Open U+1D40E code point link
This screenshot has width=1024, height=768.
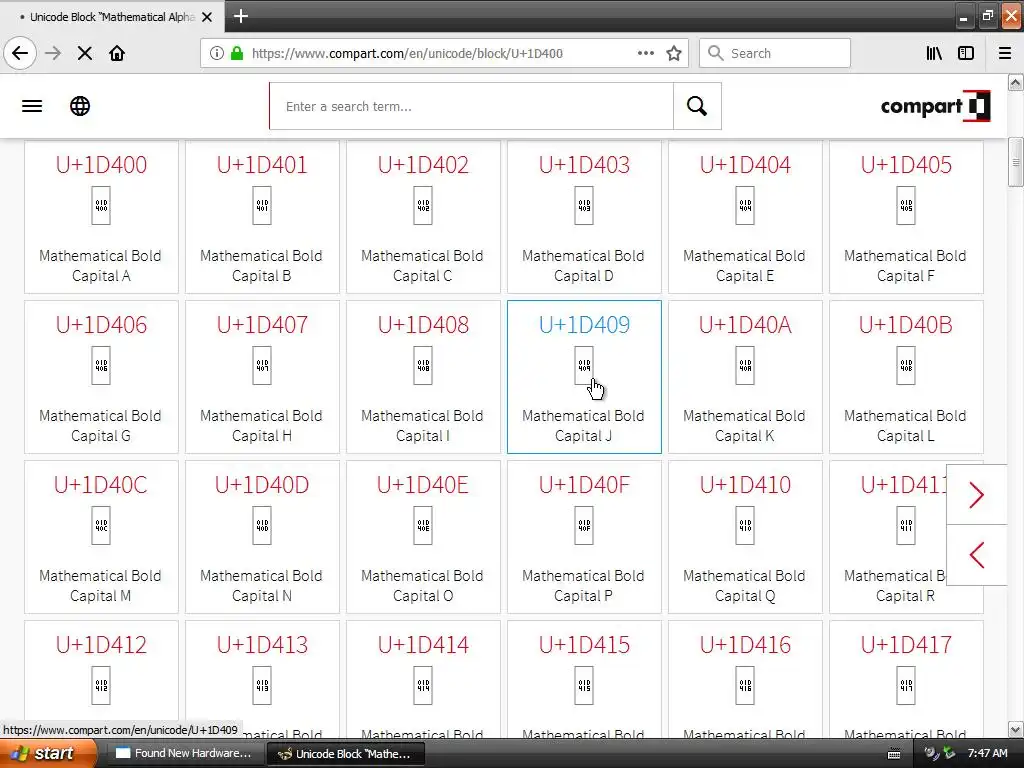coord(423,485)
